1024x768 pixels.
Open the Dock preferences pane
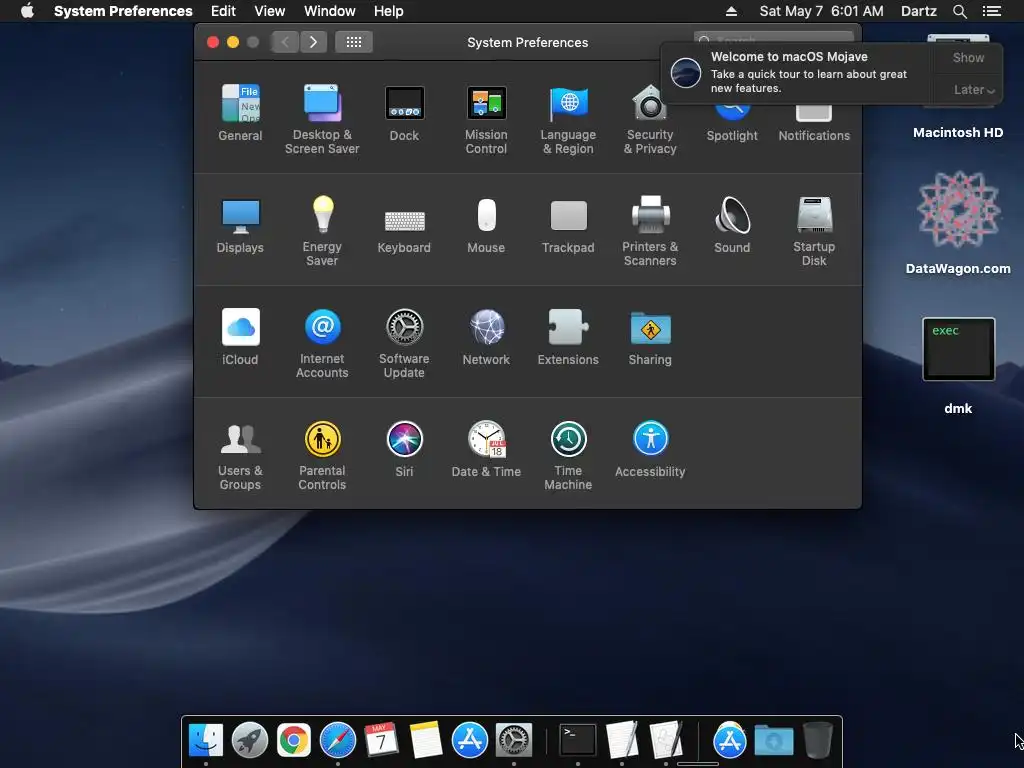(x=404, y=112)
